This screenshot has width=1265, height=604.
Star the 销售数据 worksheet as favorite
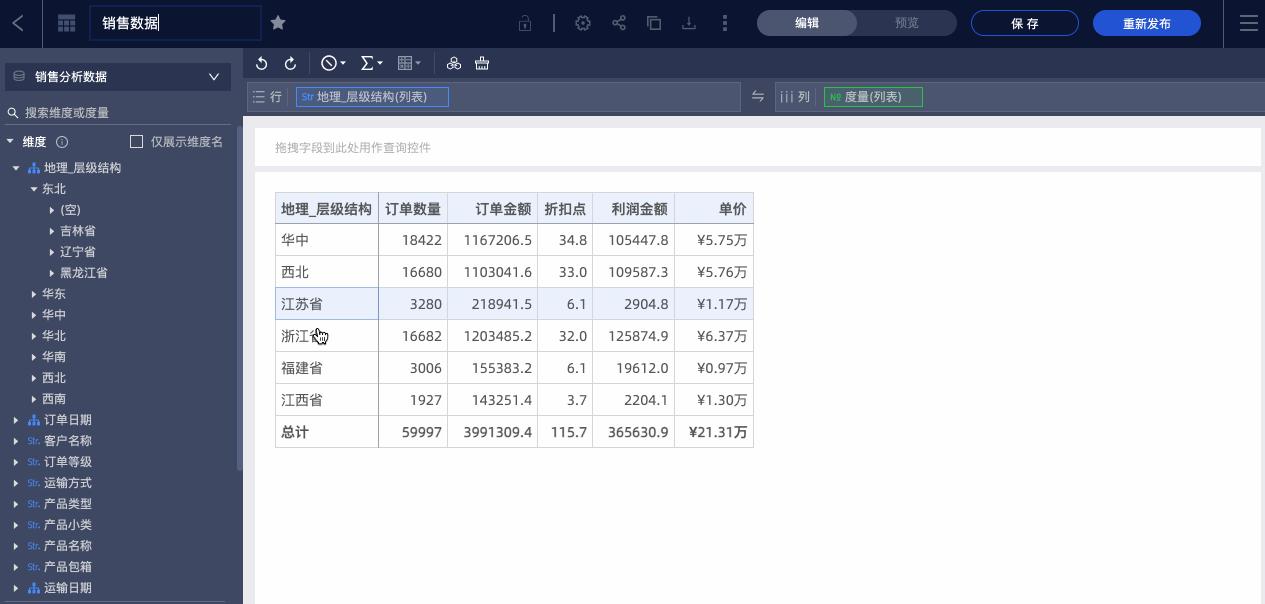[277, 22]
